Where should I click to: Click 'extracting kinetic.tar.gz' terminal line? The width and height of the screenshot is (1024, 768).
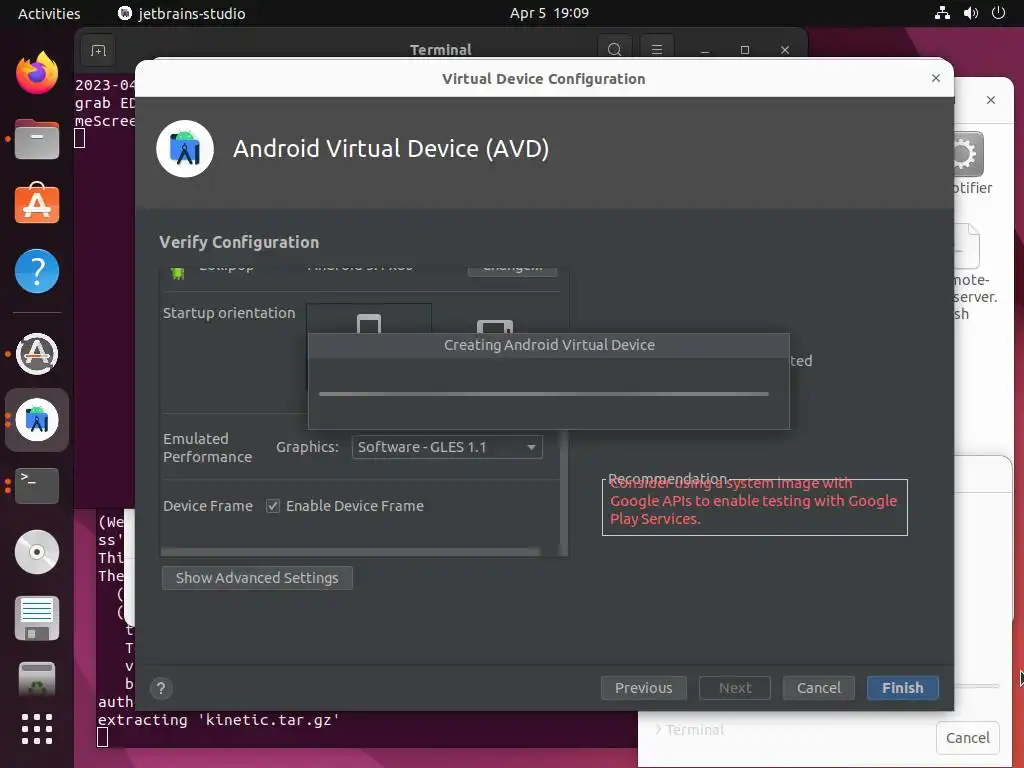point(219,720)
